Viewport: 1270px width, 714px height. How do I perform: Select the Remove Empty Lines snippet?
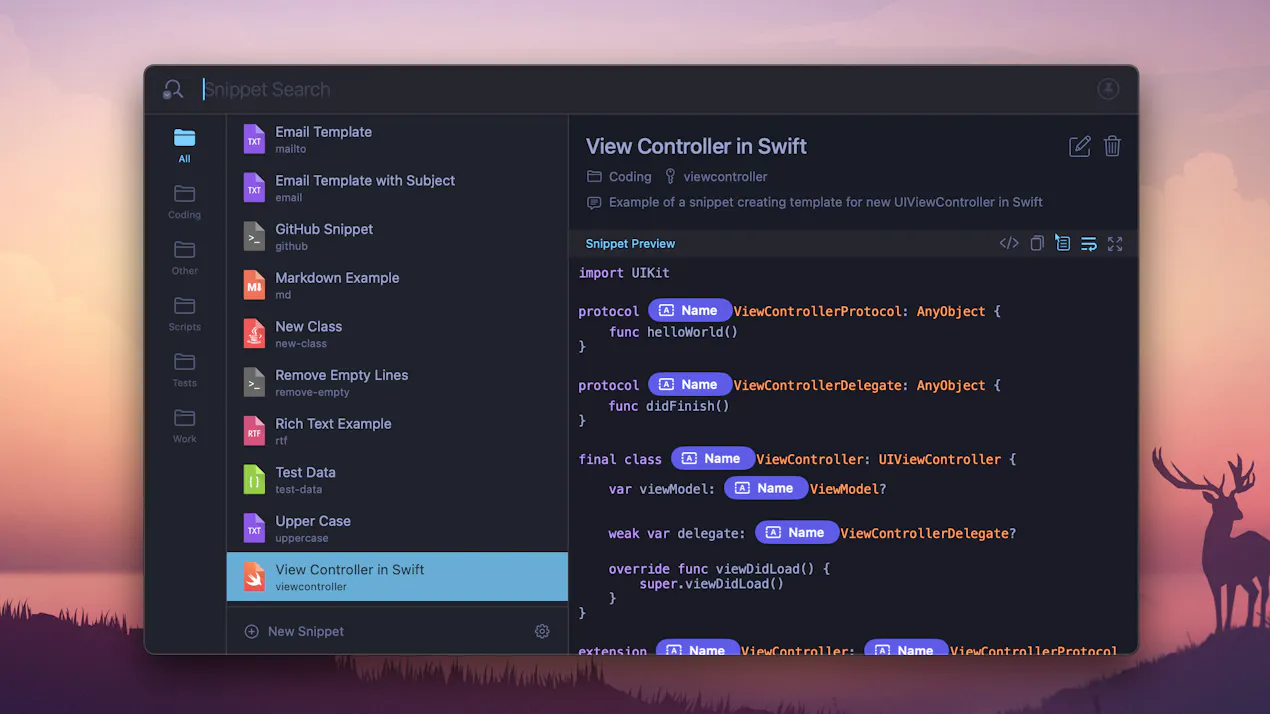397,383
